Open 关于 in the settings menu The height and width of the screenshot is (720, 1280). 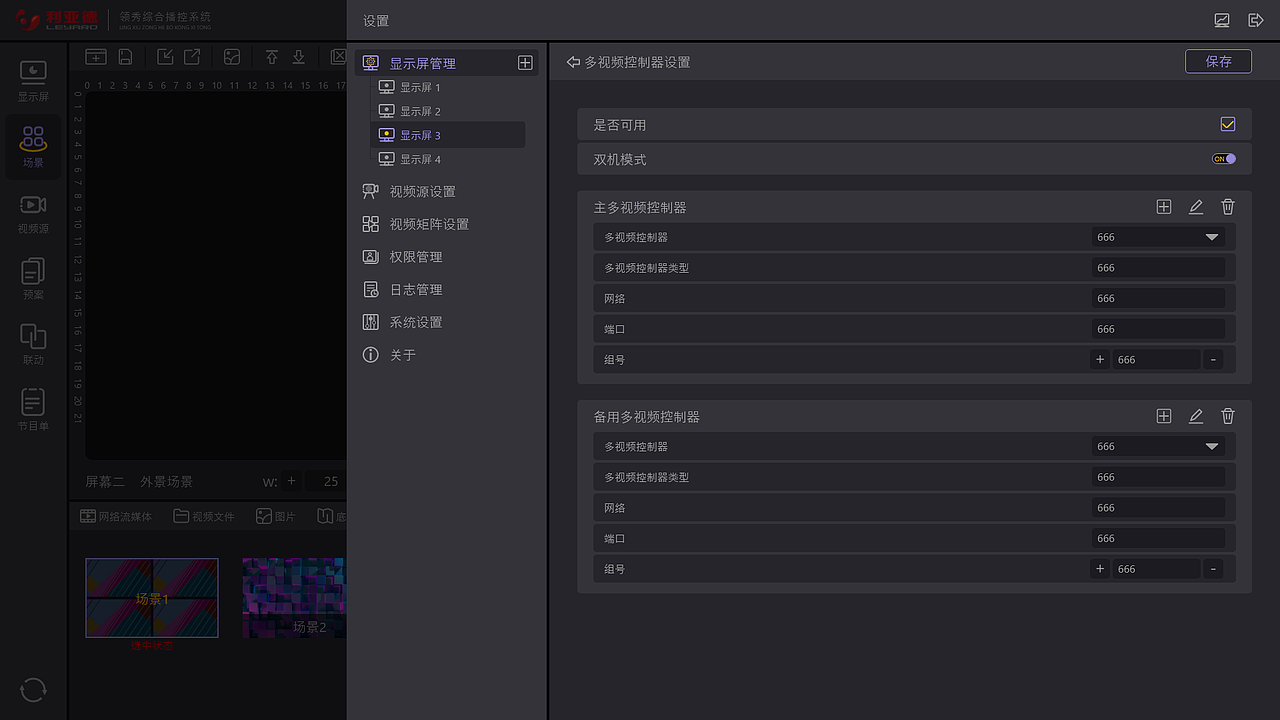coord(389,355)
